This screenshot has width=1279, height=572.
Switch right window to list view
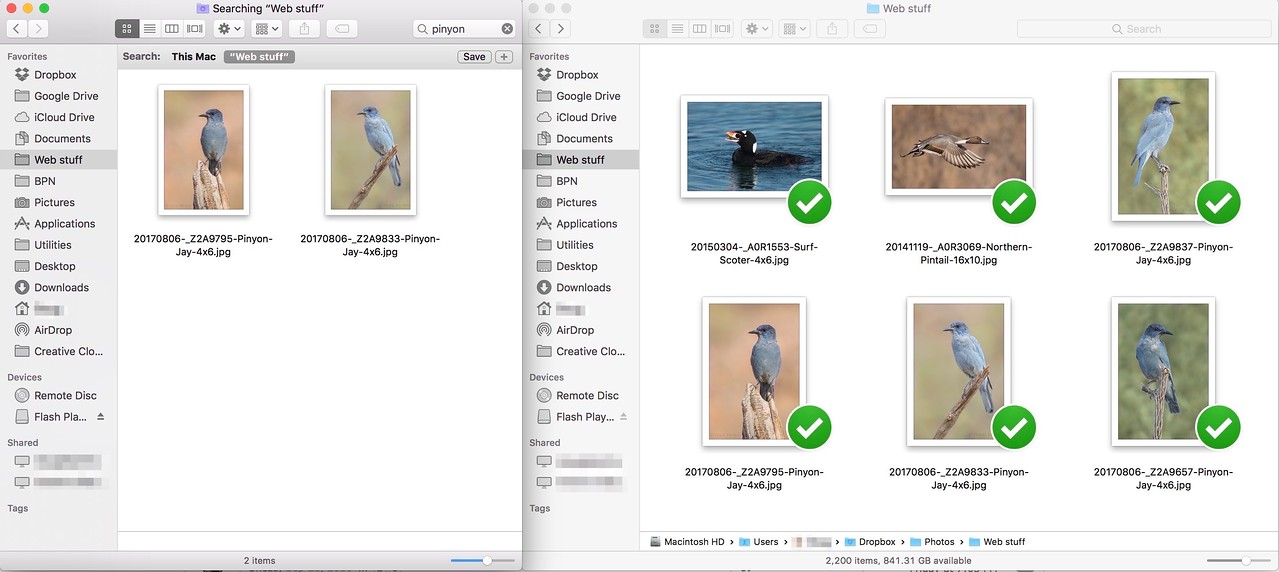[x=677, y=29]
